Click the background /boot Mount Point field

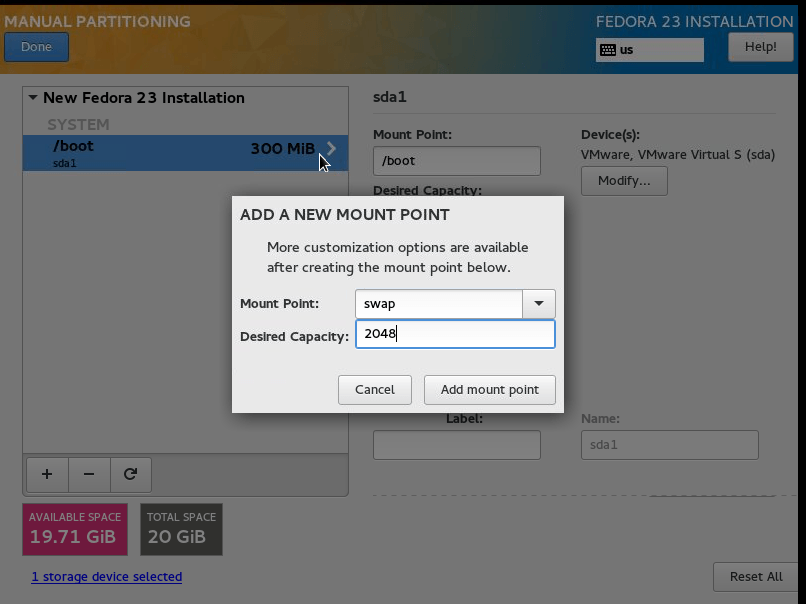(456, 161)
